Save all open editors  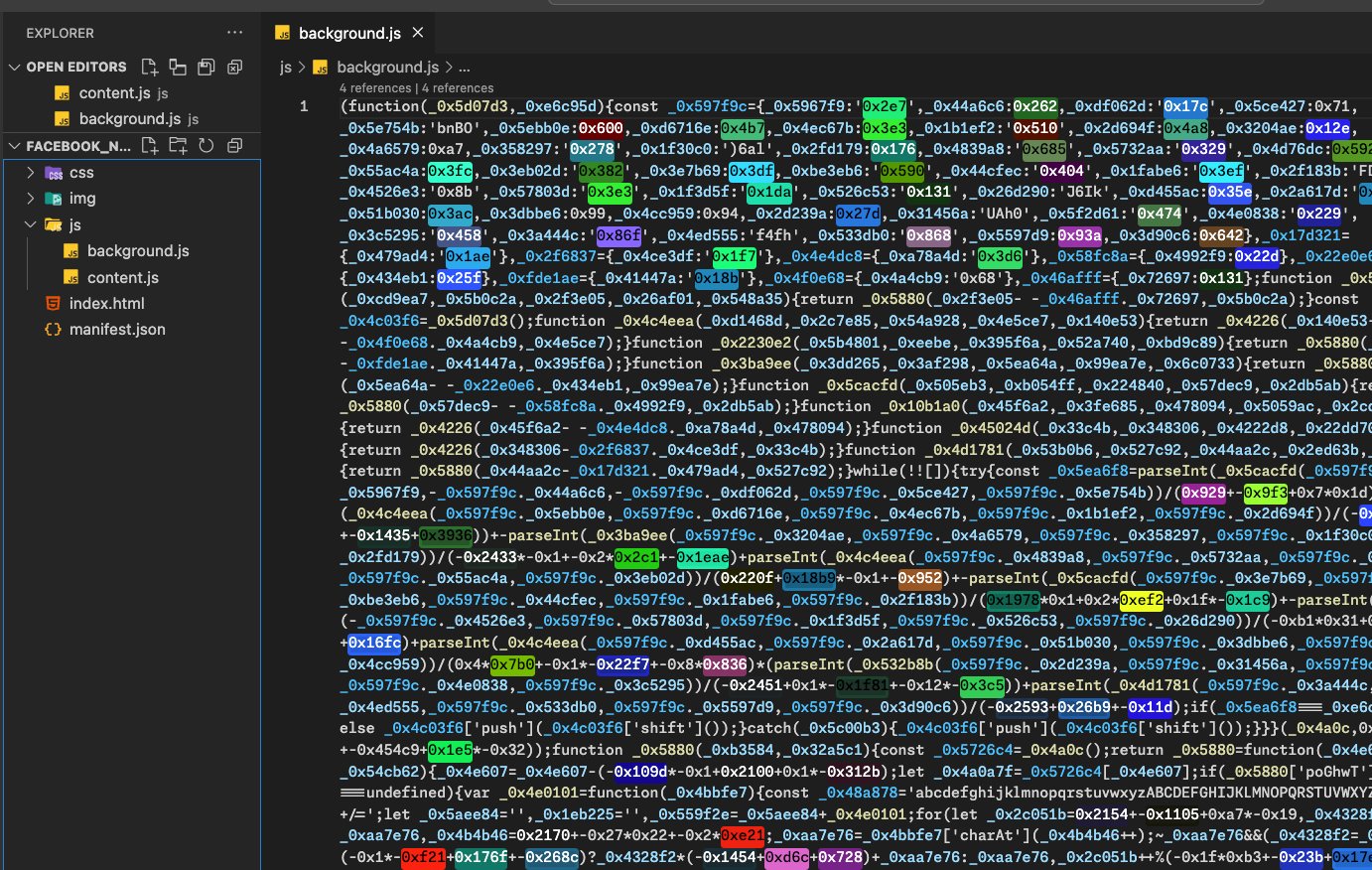click(206, 67)
